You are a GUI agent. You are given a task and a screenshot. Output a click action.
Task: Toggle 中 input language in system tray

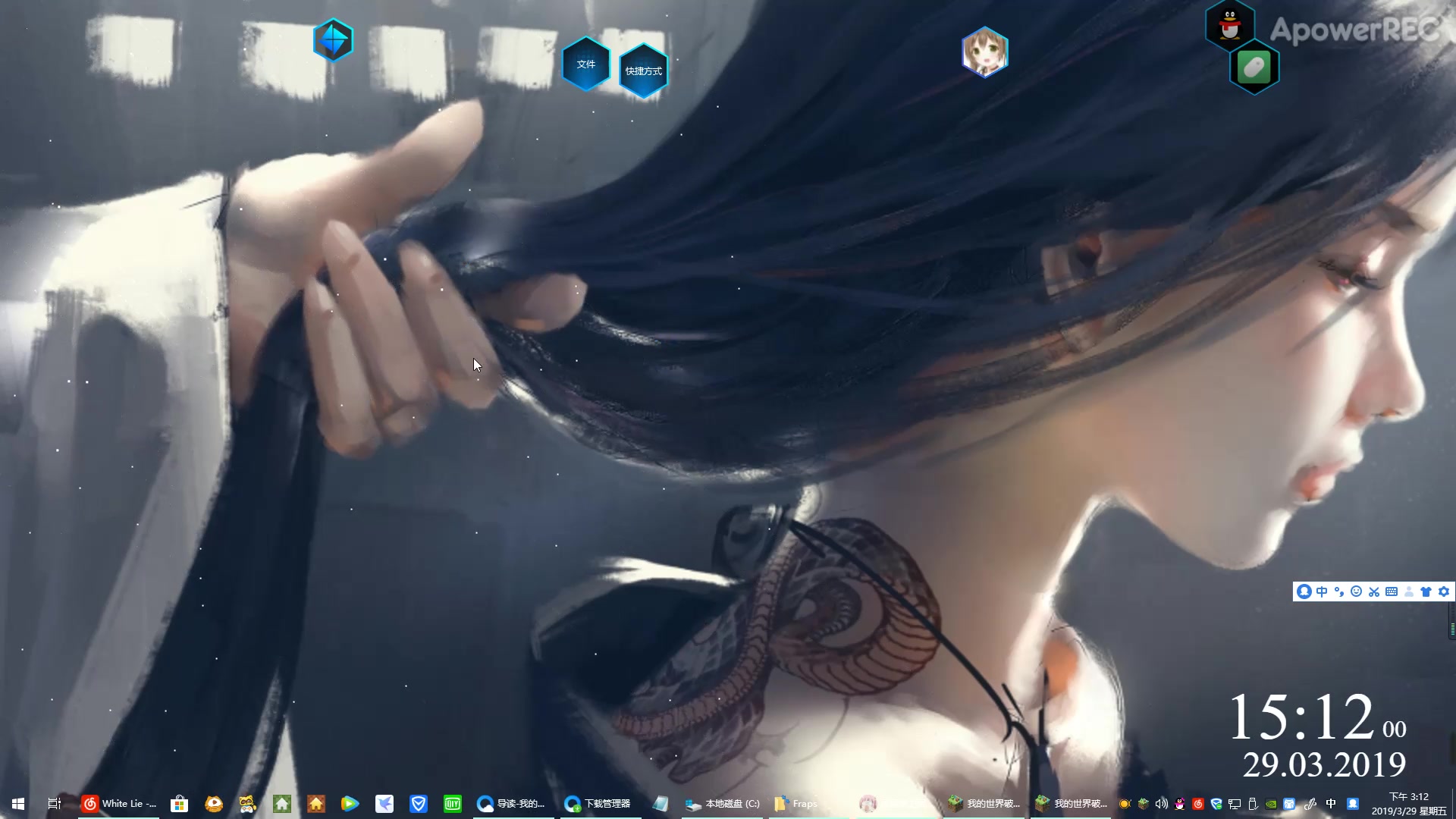(x=1331, y=804)
